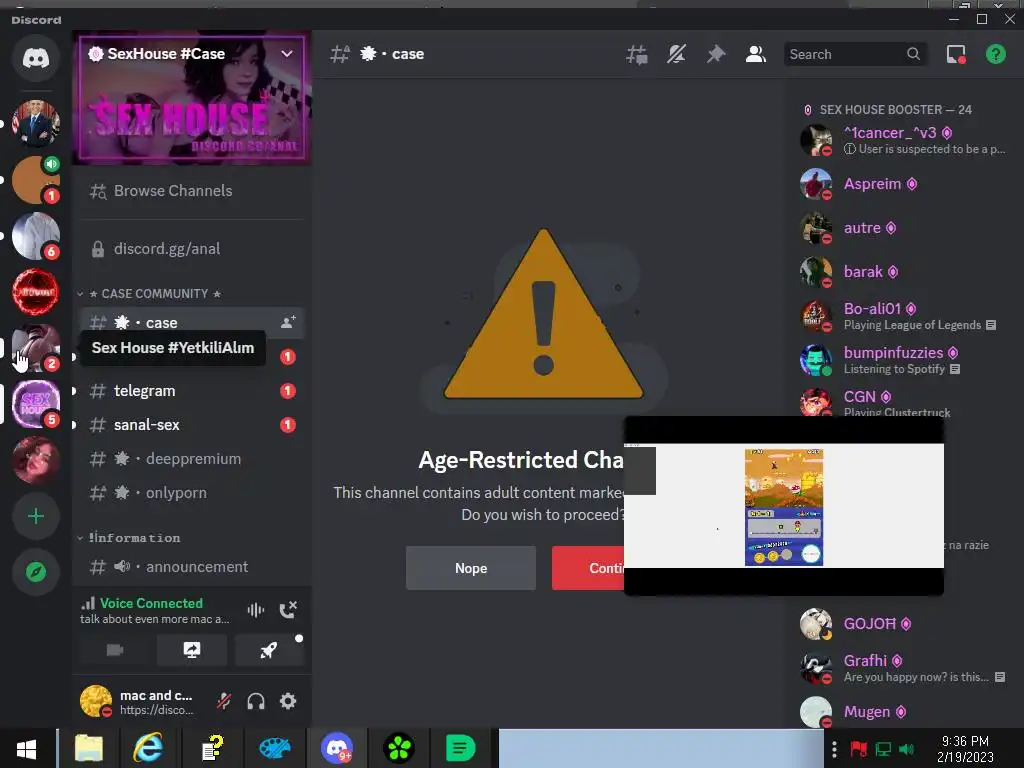Viewport: 1024px width, 768px height.
Task: Open Mugen member profile
Action: click(x=904, y=712)
